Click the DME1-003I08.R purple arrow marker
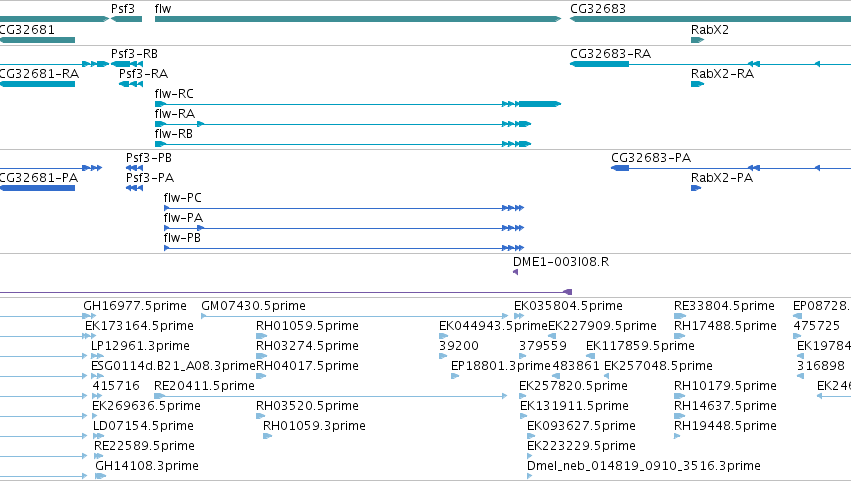 tap(516, 272)
